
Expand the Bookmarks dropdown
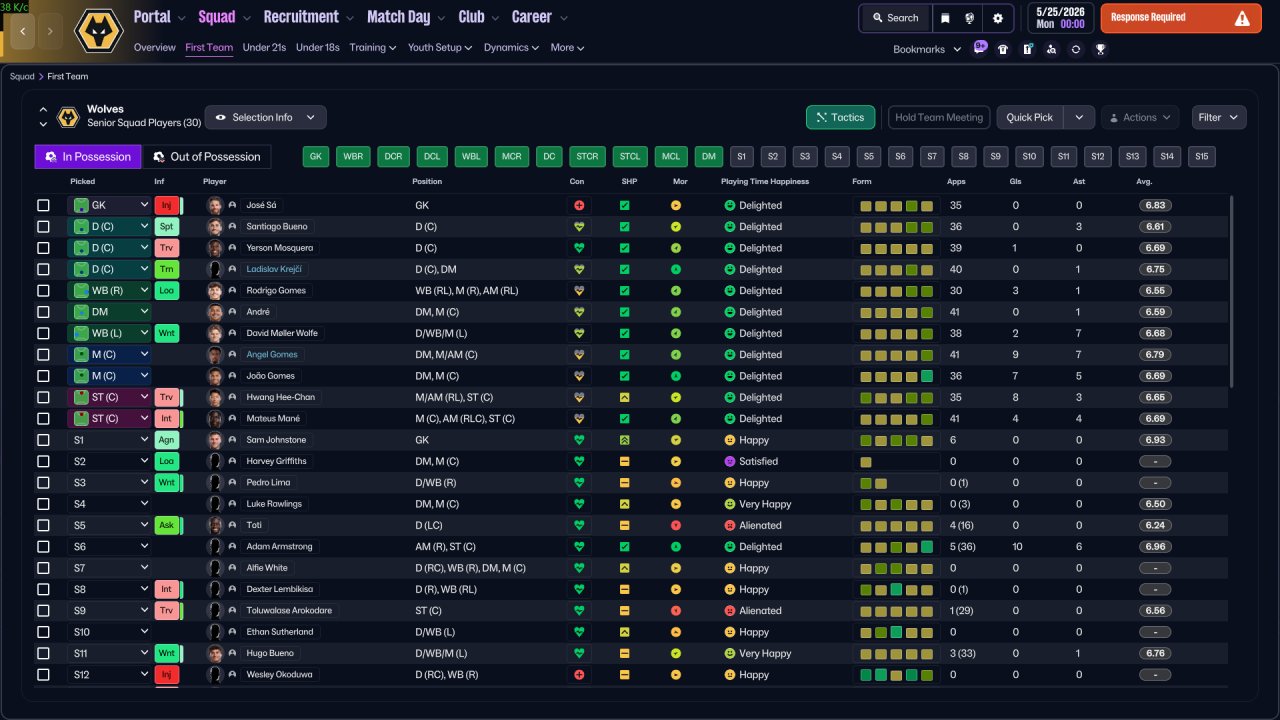coord(927,49)
